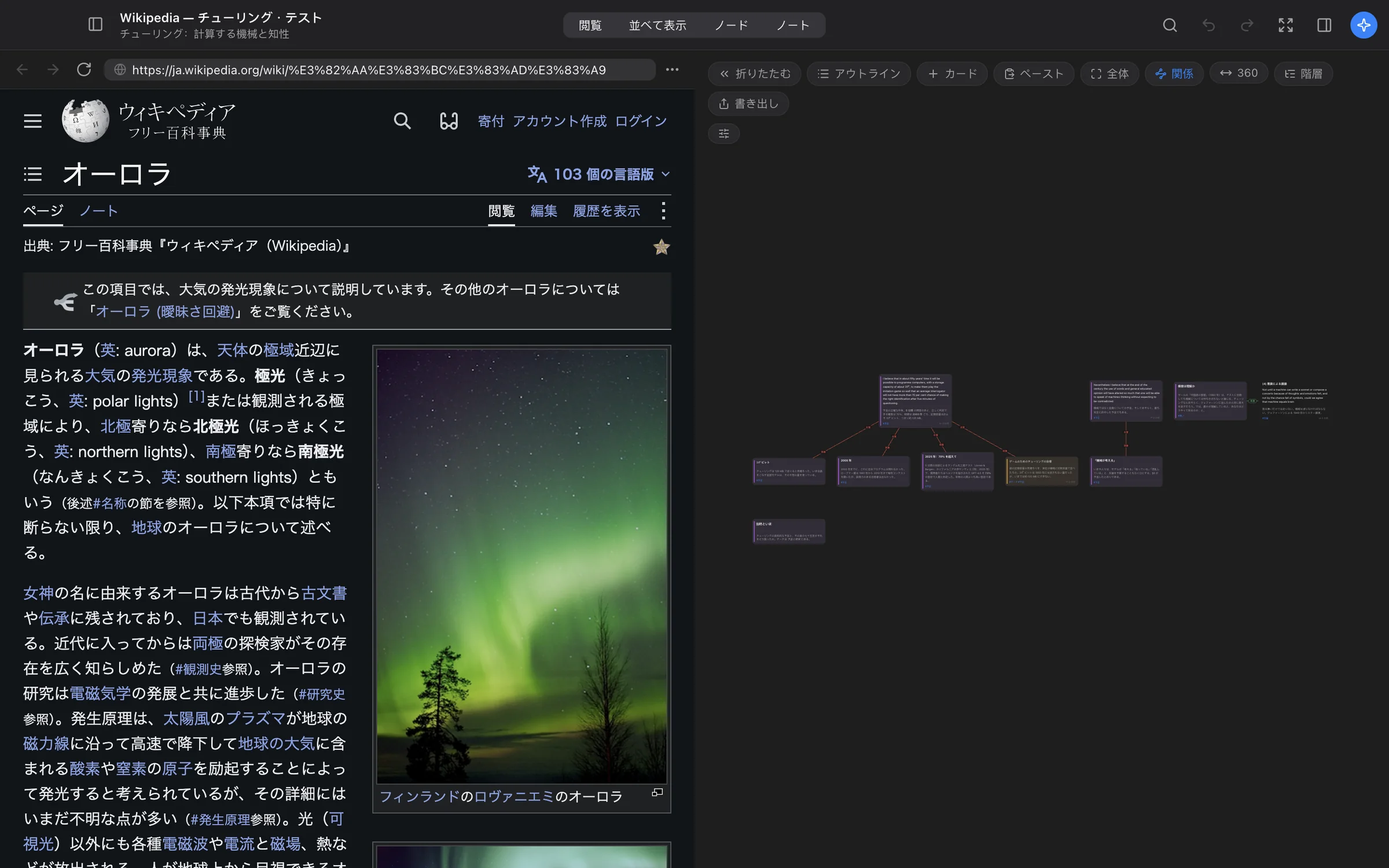Open the Finland aurora photo thumbnail
This screenshot has height=868, width=1389.
point(521,566)
